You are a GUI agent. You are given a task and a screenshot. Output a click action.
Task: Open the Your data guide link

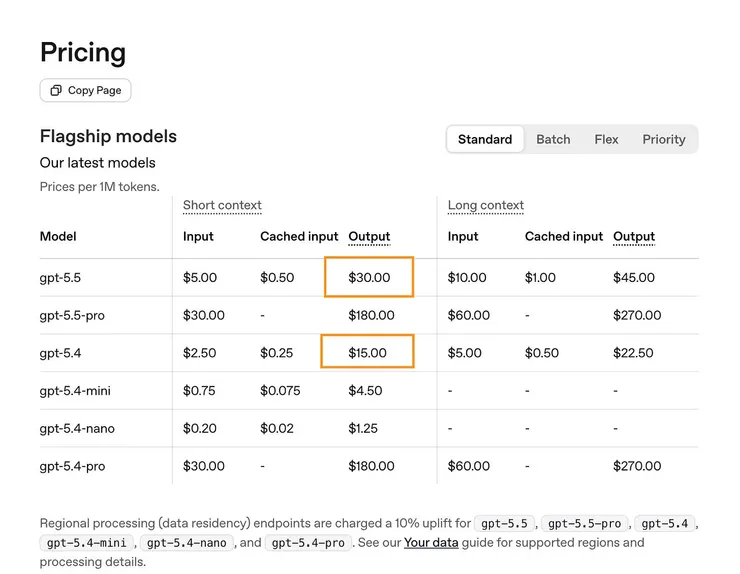point(431,542)
